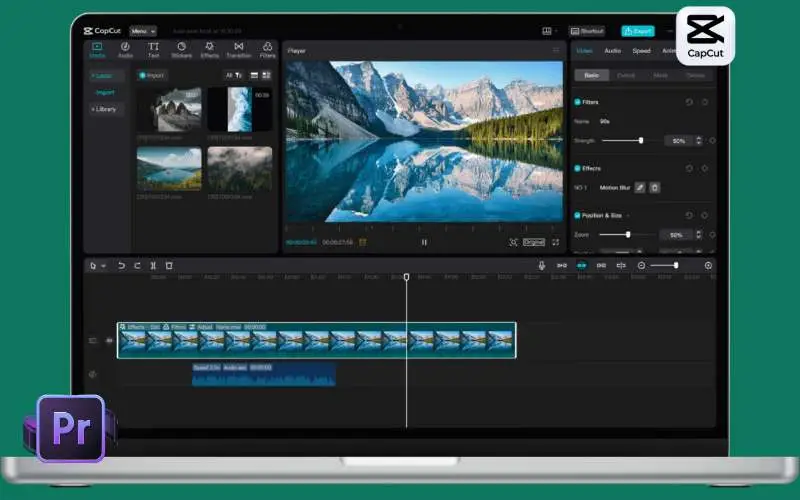Screen dimensions: 800x500
Task: Click the Zoom slider handle
Action: (628, 235)
